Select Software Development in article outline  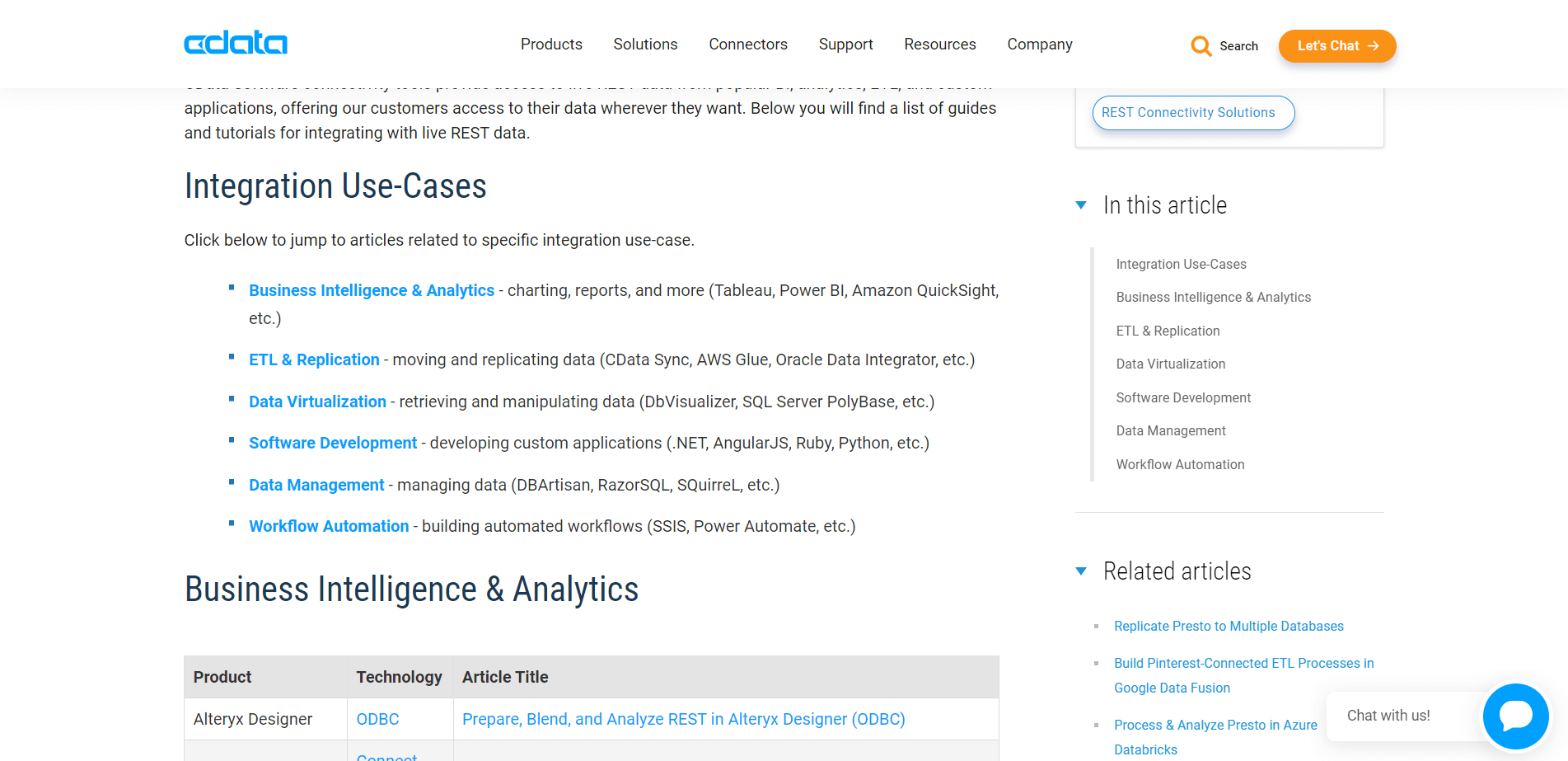point(1183,398)
